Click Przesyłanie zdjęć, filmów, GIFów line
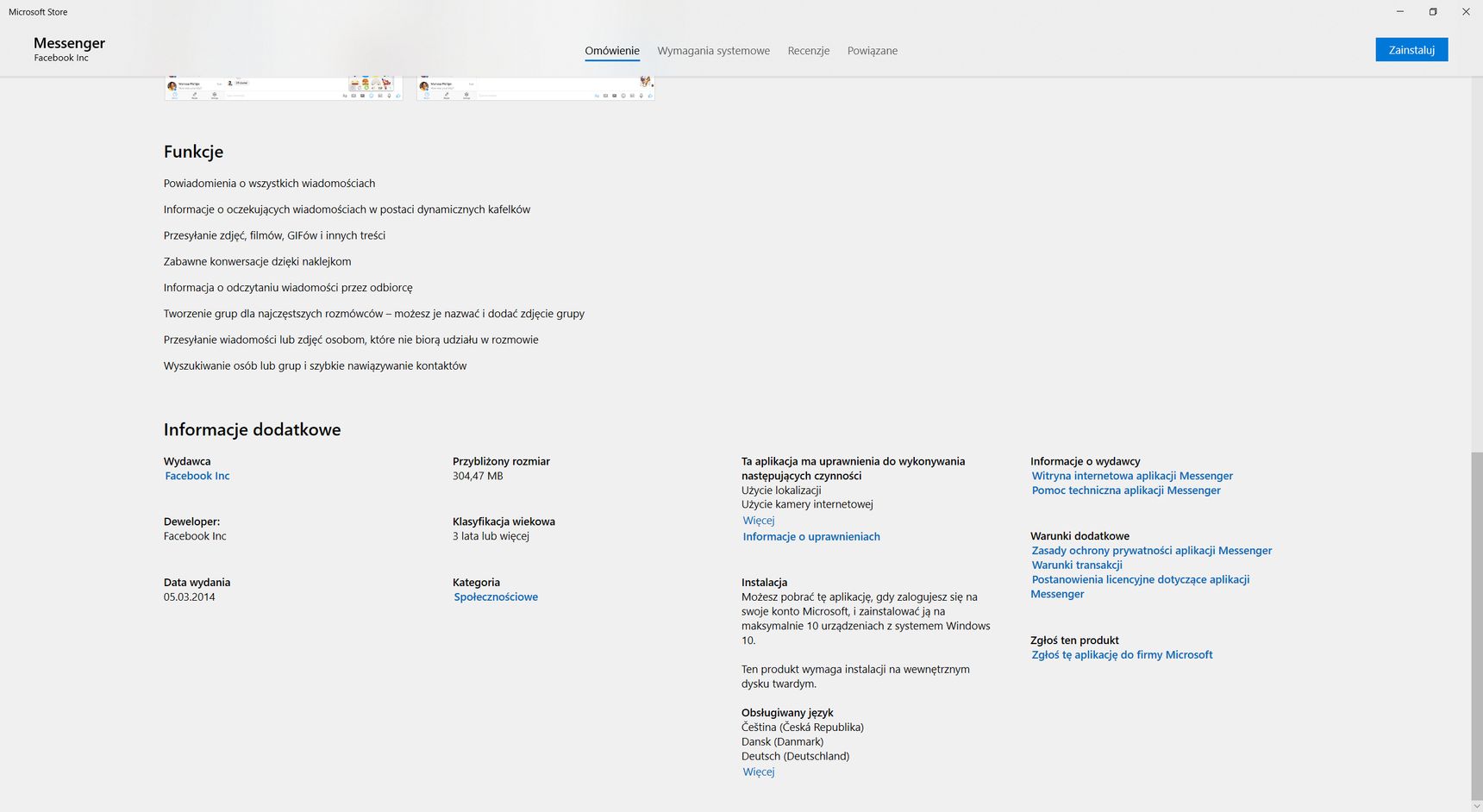 point(274,235)
